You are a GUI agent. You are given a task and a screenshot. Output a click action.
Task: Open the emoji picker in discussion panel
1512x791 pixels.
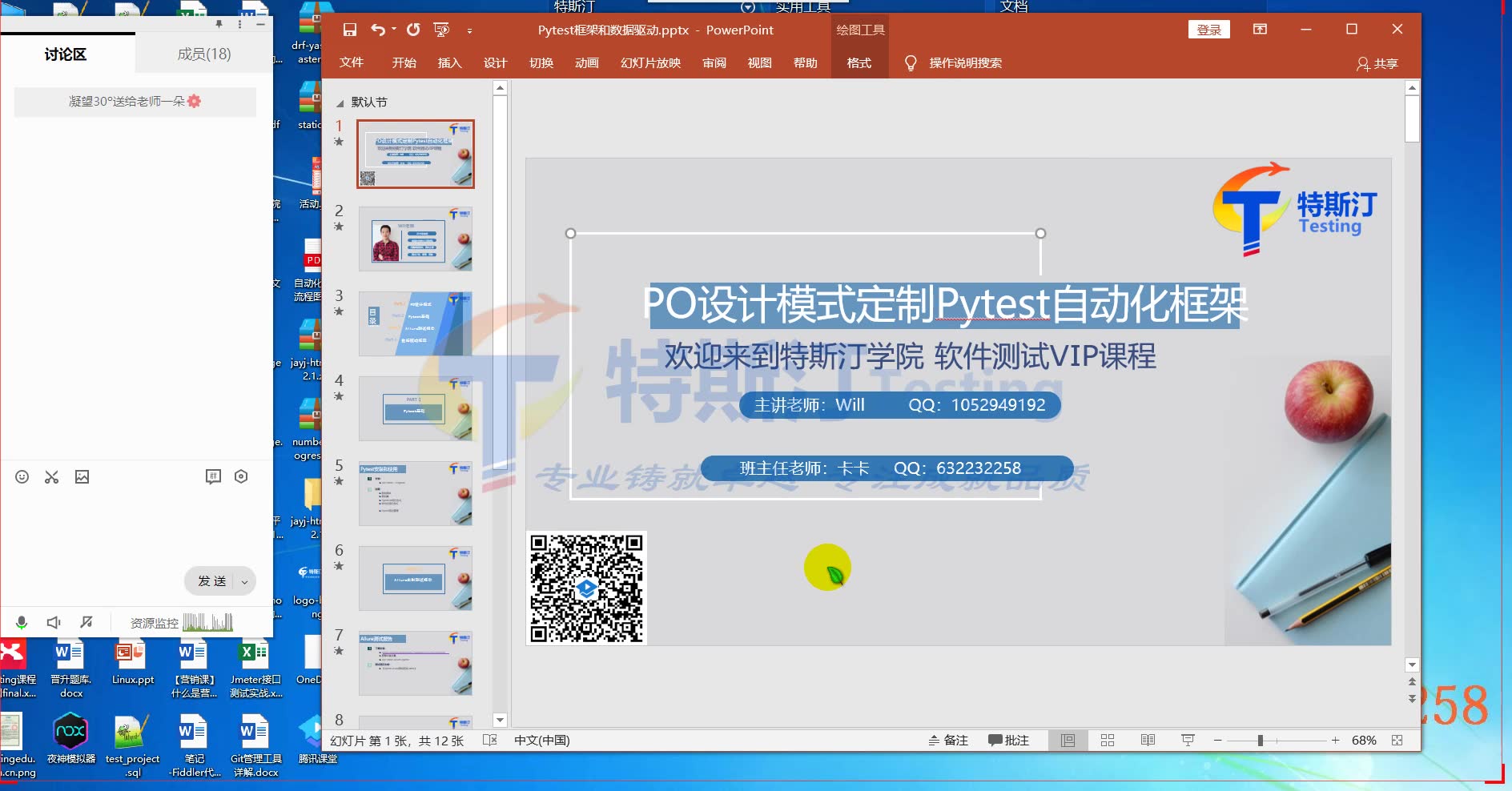(22, 476)
